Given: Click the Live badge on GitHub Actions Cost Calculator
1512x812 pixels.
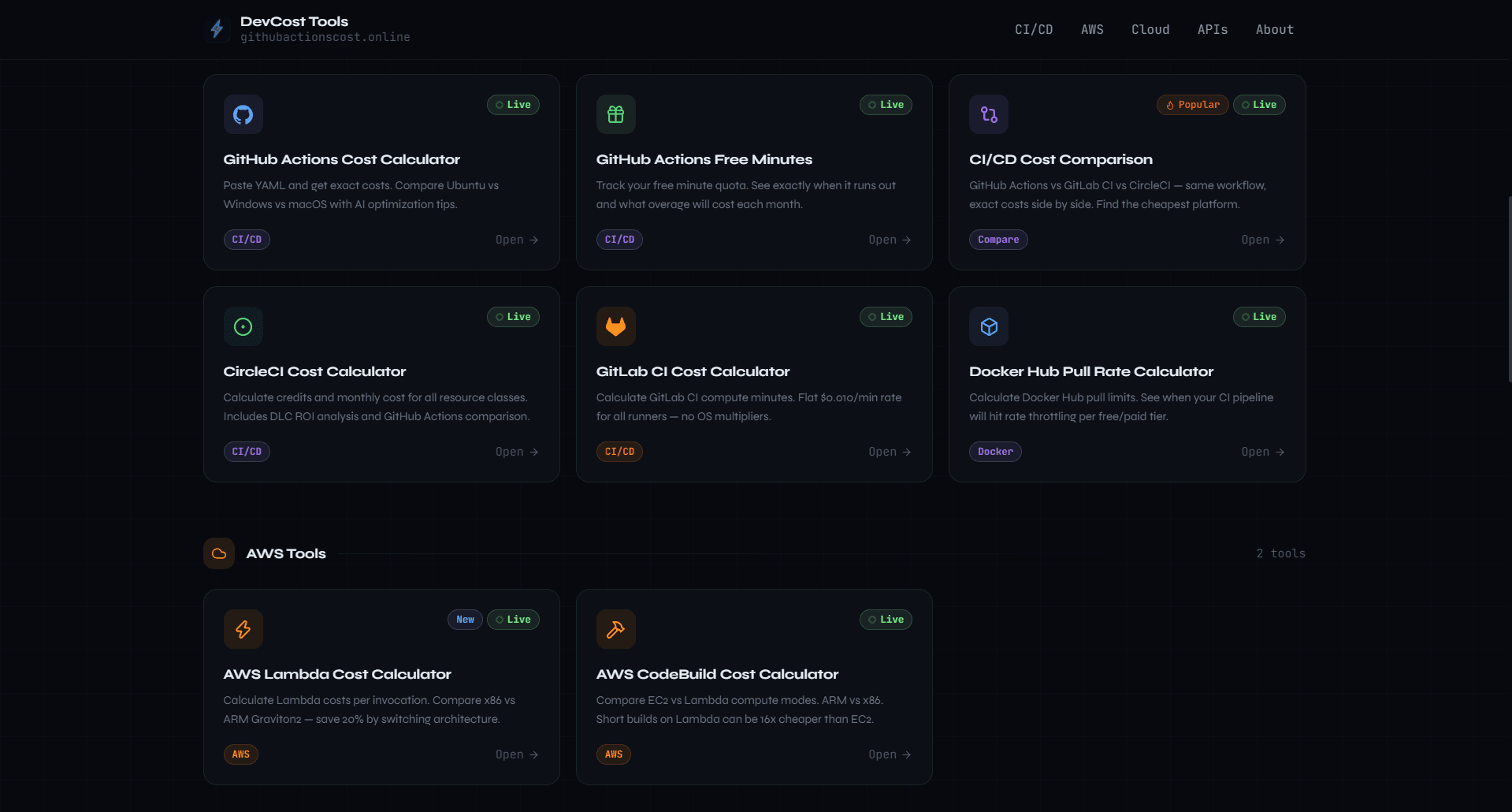Looking at the screenshot, I should pyautogui.click(x=513, y=105).
